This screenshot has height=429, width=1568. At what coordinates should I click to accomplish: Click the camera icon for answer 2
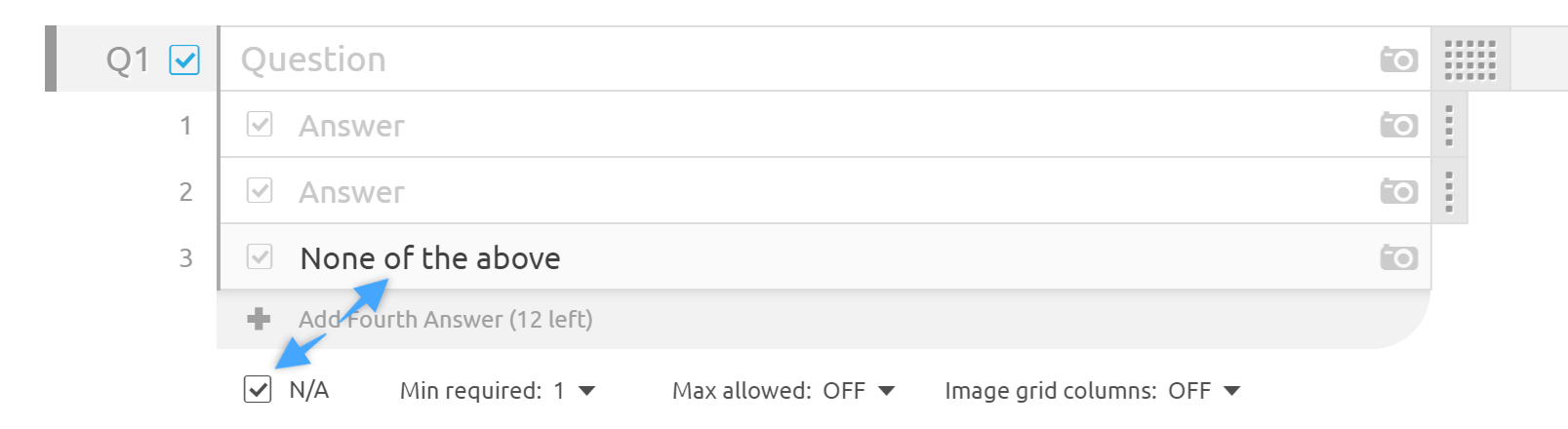(1398, 191)
